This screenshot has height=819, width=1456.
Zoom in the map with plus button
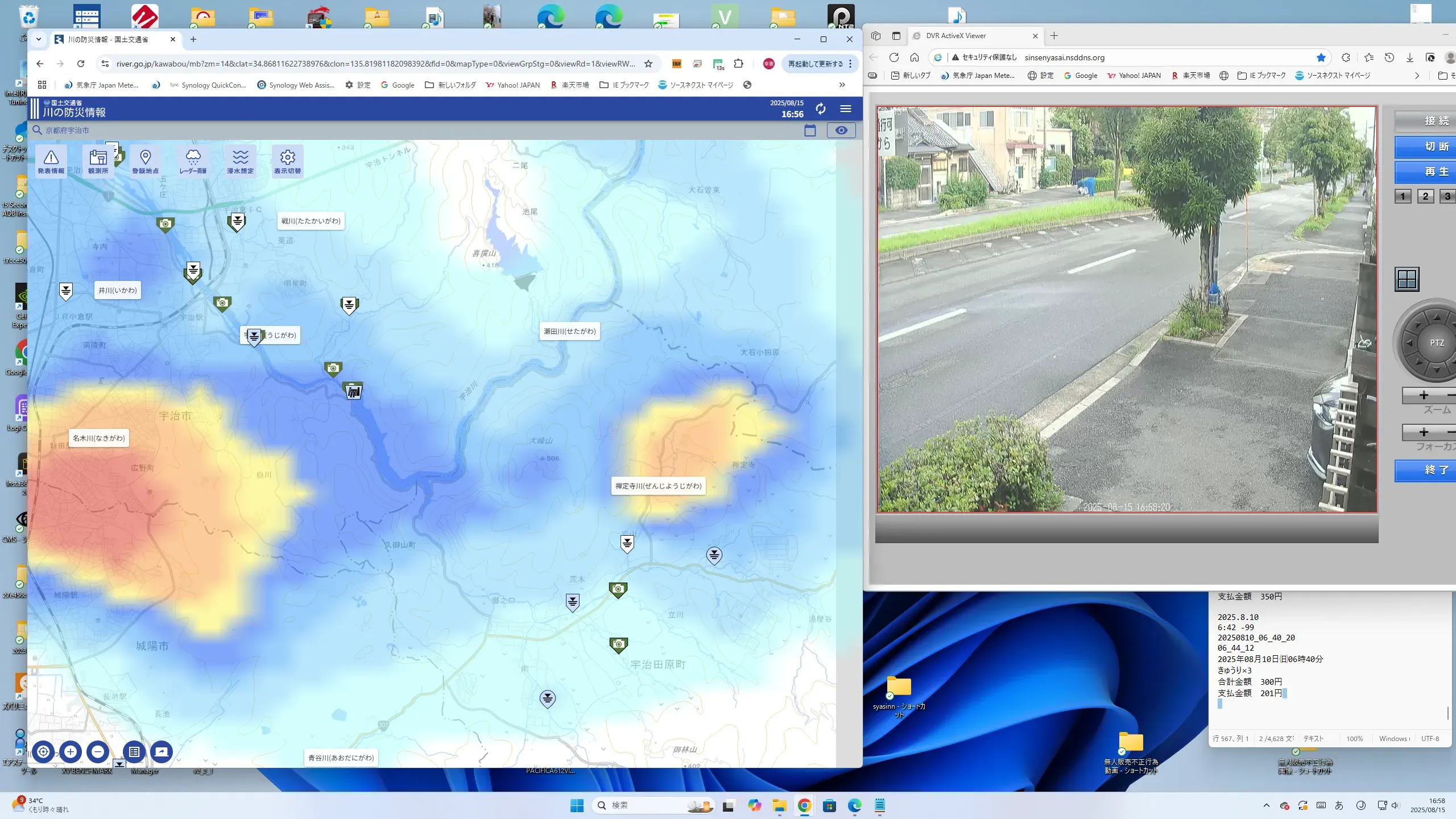pos(71,752)
